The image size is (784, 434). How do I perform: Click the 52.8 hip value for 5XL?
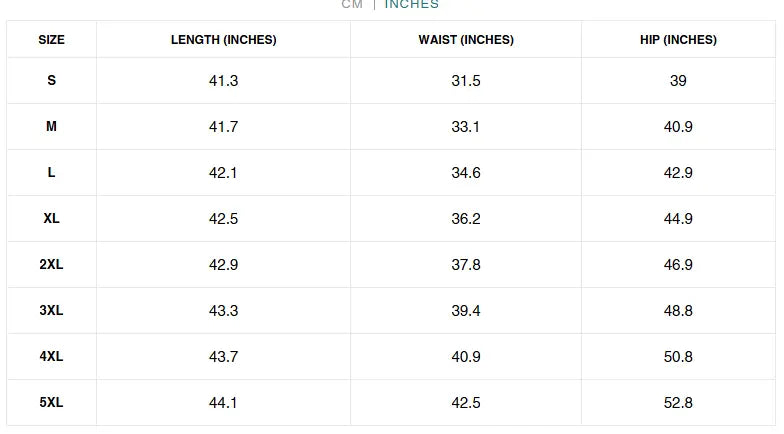(x=678, y=403)
